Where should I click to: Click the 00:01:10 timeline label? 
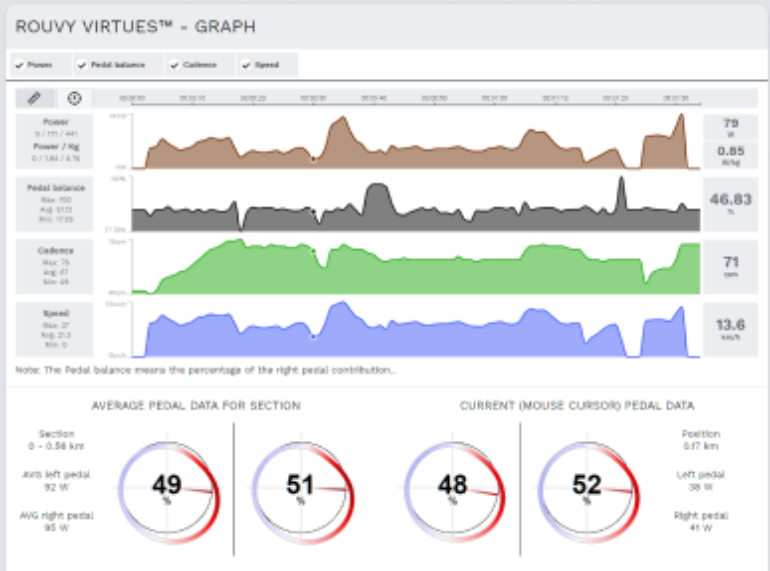click(555, 98)
